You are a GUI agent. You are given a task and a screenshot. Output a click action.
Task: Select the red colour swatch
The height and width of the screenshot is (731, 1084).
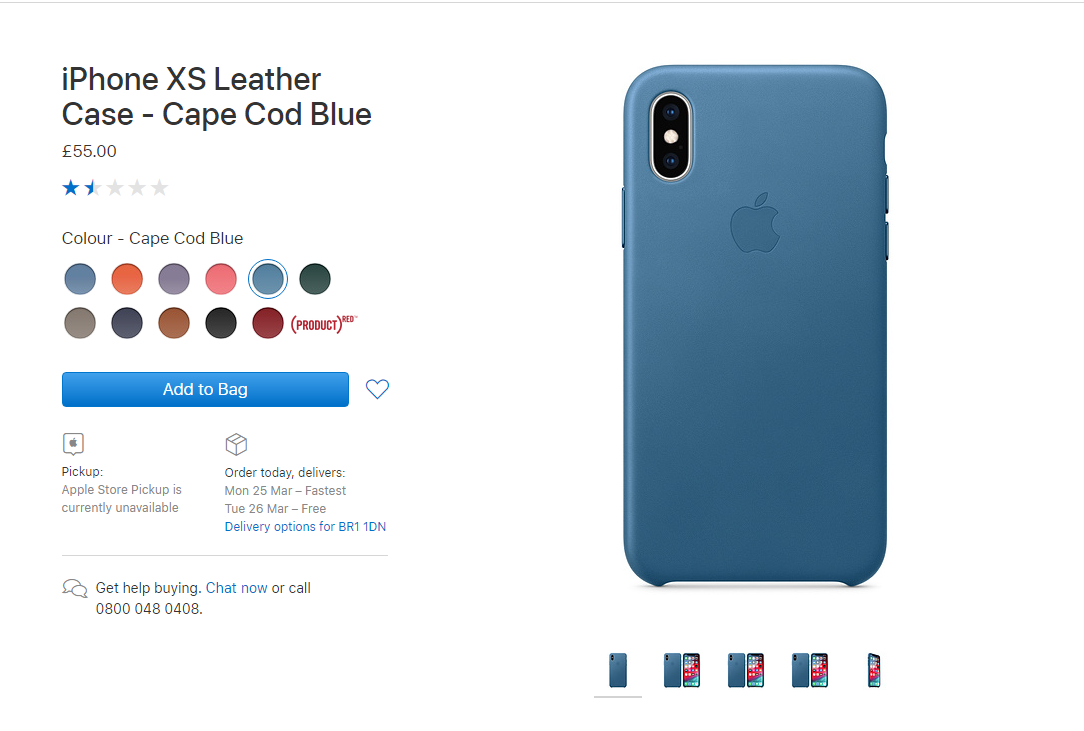coord(268,323)
